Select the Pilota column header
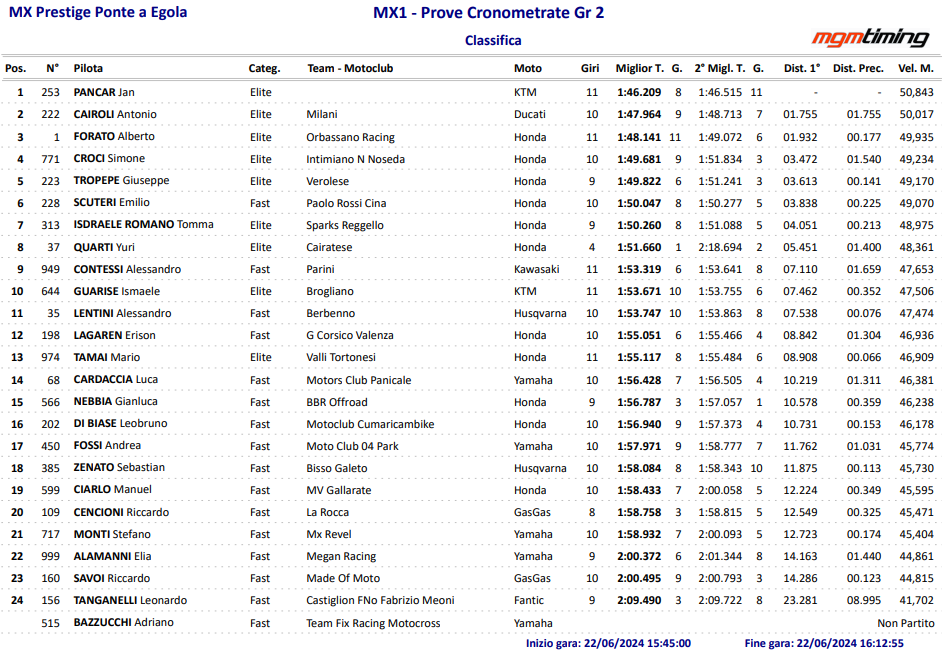Screen dimensions: 950x665 (88, 68)
